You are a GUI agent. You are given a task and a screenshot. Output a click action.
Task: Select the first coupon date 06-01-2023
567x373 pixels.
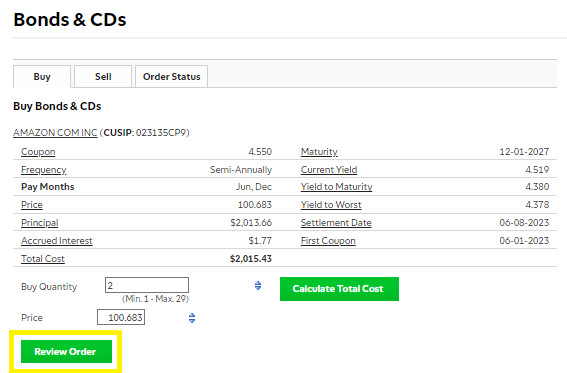pyautogui.click(x=524, y=241)
